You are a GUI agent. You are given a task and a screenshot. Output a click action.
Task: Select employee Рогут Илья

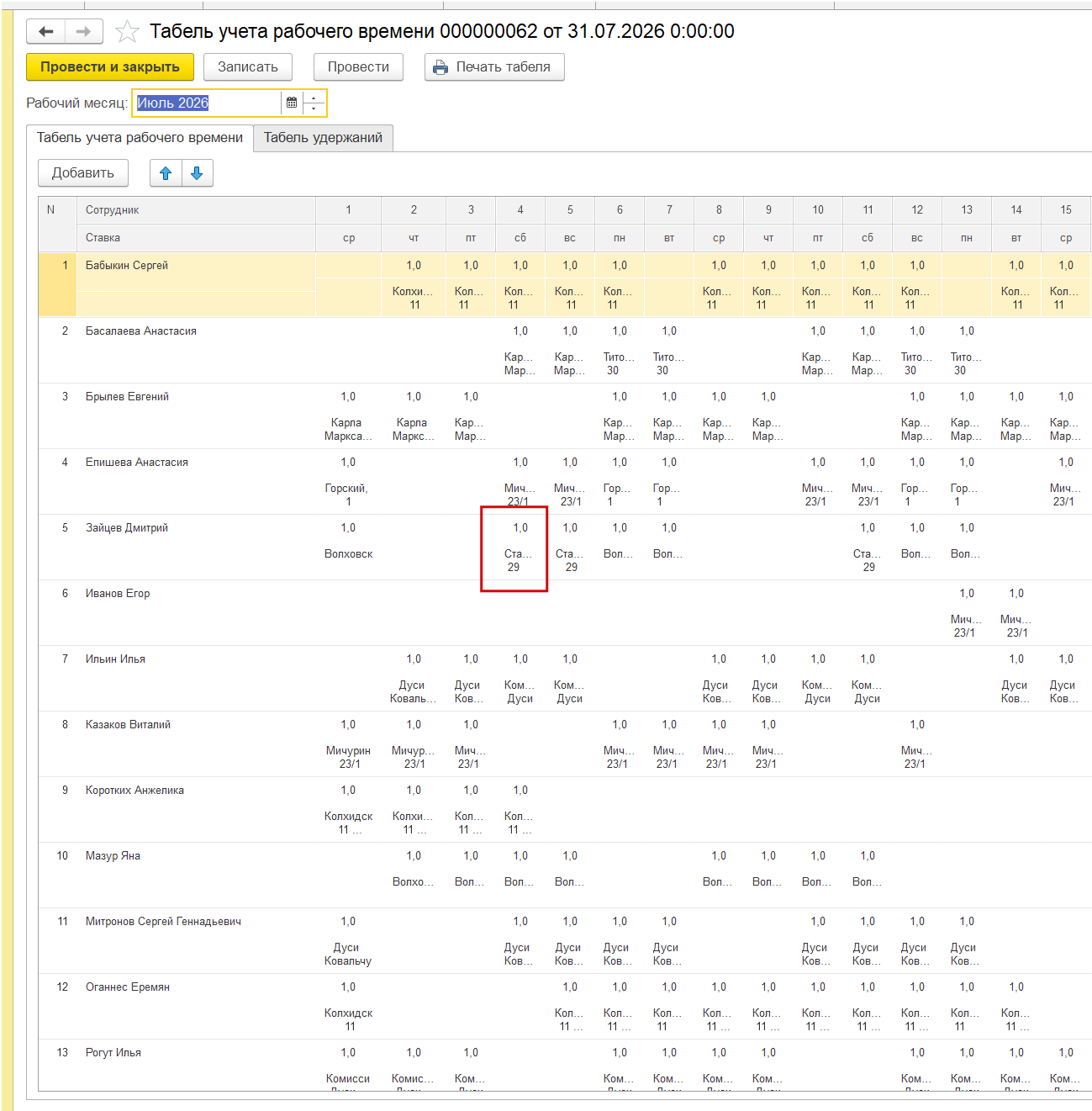[x=113, y=1053]
